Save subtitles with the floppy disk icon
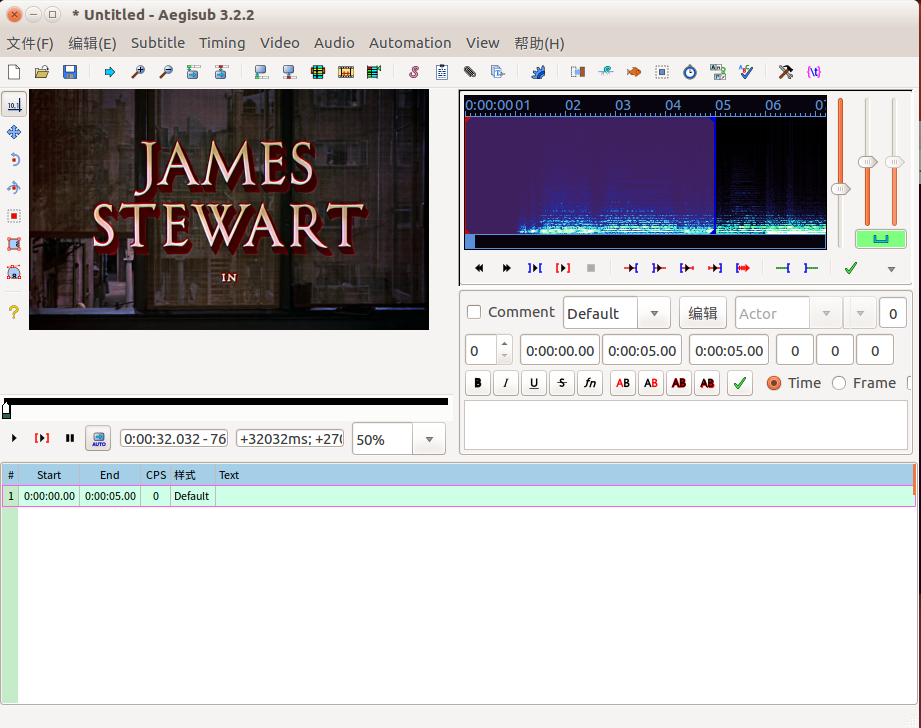Screen dimensions: 921x728 [70, 72]
